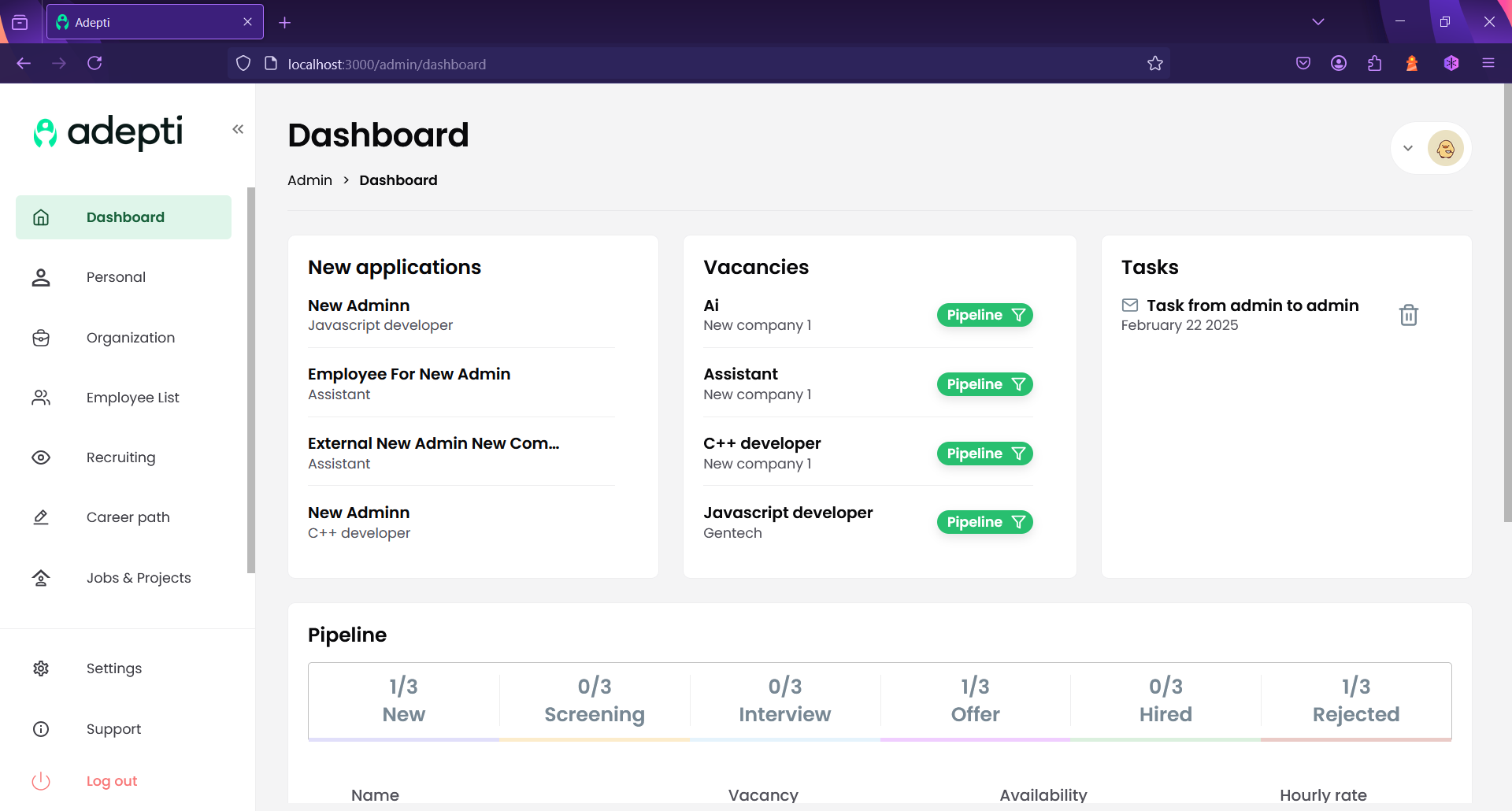Click the Admin breadcrumb link

pyautogui.click(x=309, y=180)
